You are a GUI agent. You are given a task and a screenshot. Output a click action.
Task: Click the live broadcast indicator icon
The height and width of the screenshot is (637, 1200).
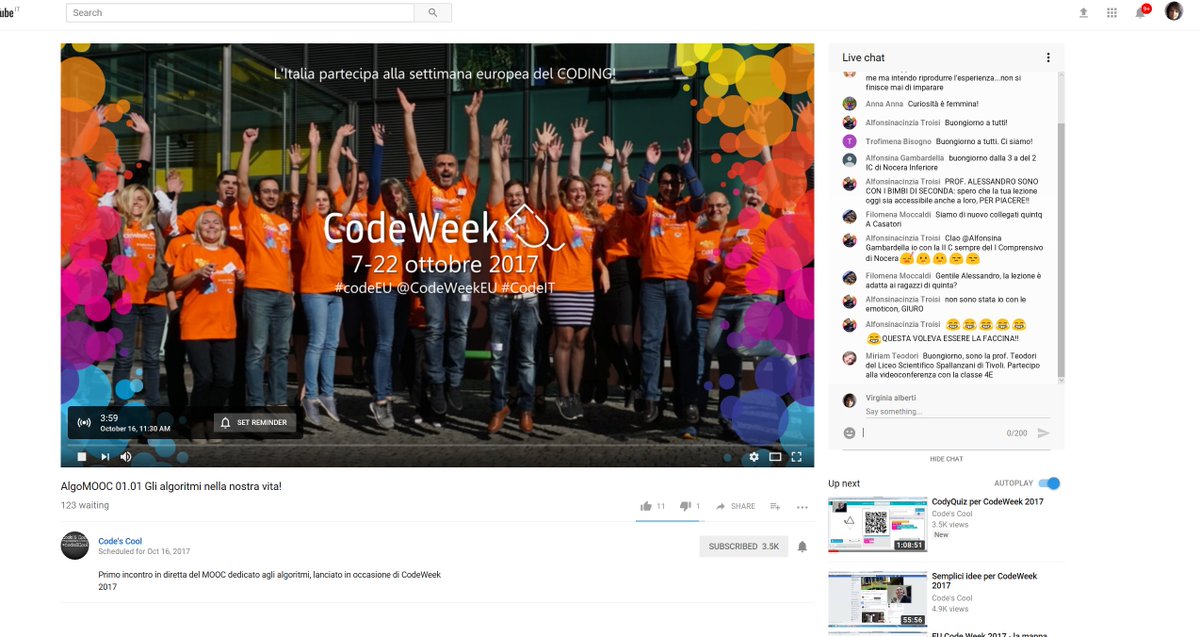pyautogui.click(x=84, y=423)
